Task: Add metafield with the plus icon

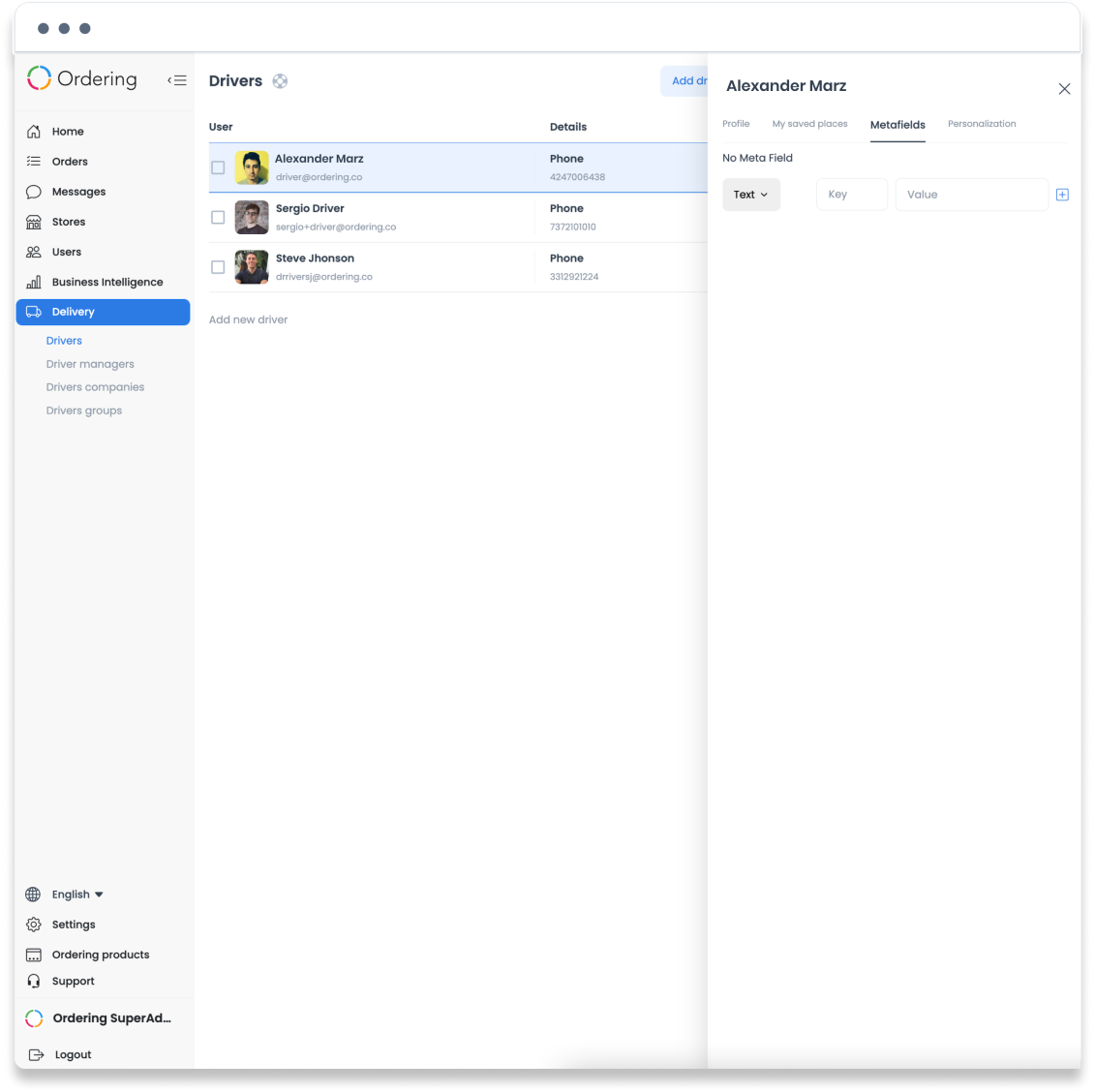Action: pos(1061,195)
